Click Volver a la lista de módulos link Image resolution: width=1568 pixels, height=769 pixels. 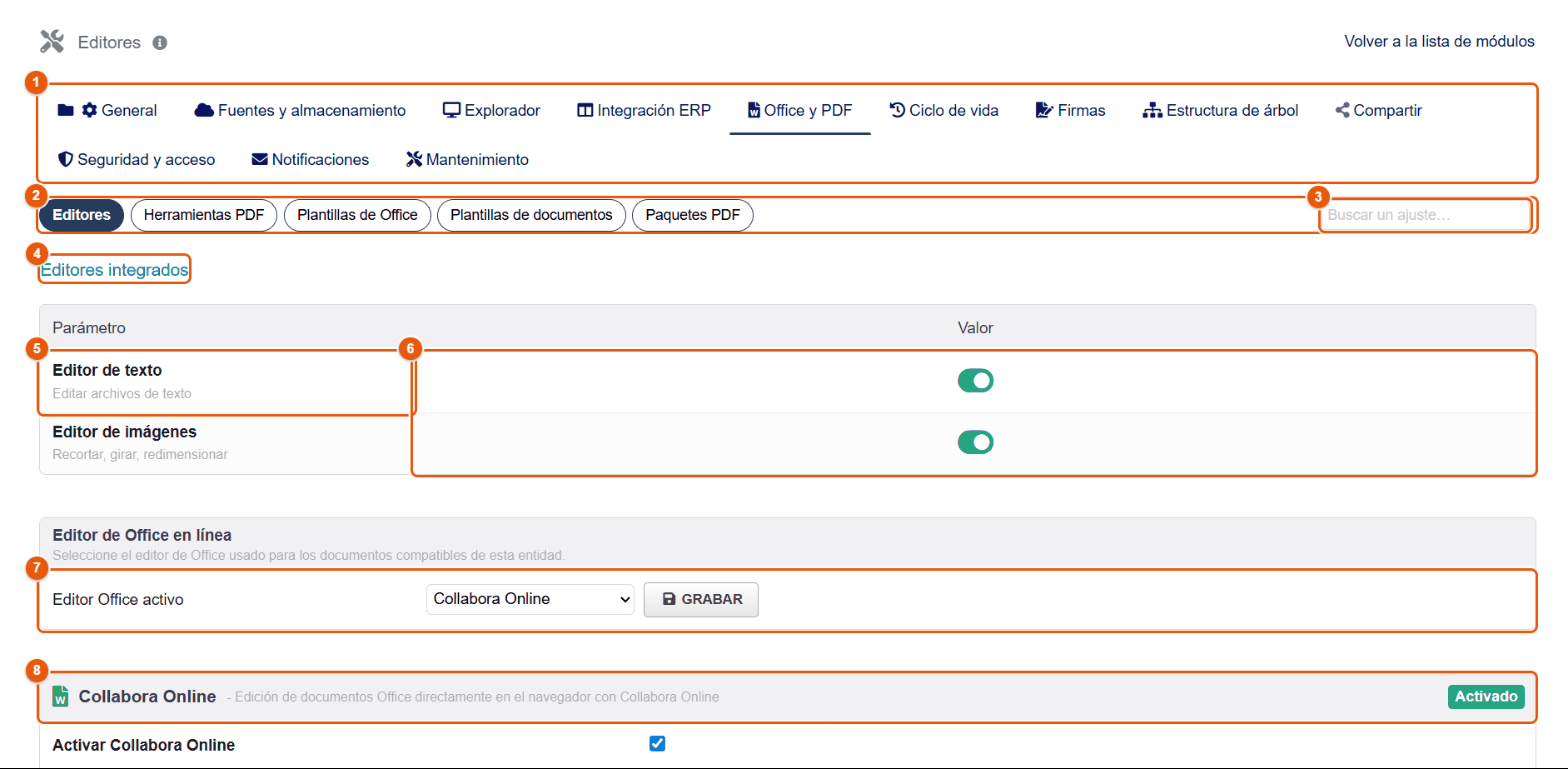(1440, 41)
